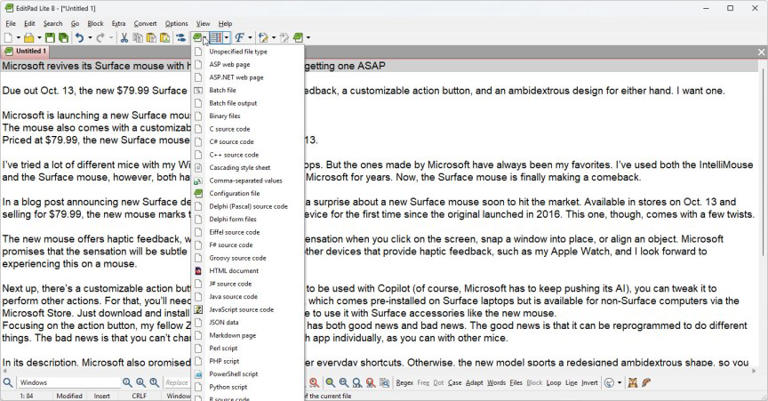Open the Search menu
This screenshot has height=401, width=768.
(53, 24)
